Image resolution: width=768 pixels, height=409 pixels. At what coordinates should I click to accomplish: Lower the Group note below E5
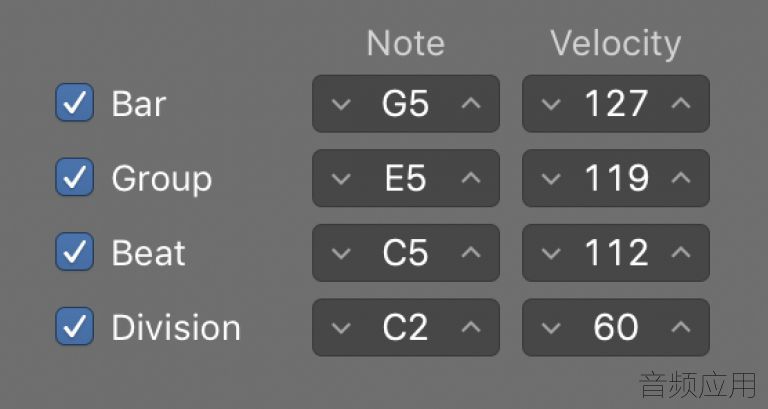point(341,179)
